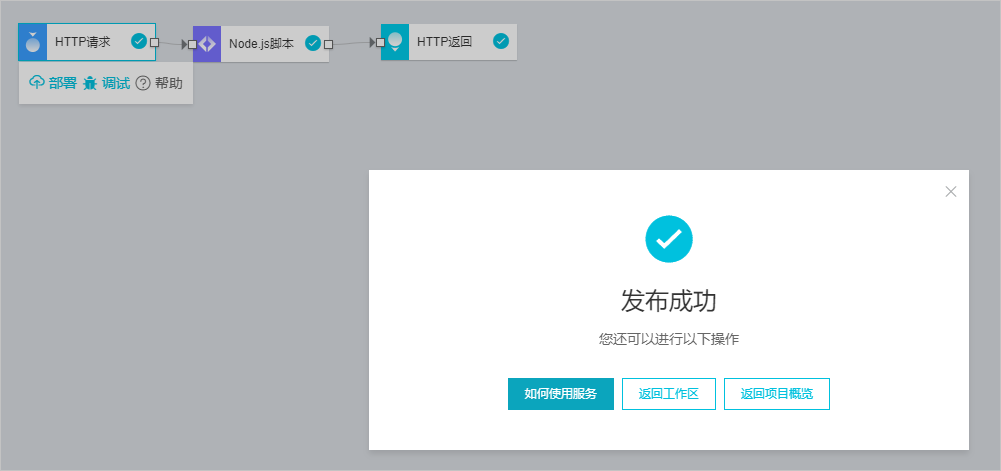Screen dimensions: 1001x471
Task: Open 帮助 help in node toolbar
Action: tap(160, 83)
